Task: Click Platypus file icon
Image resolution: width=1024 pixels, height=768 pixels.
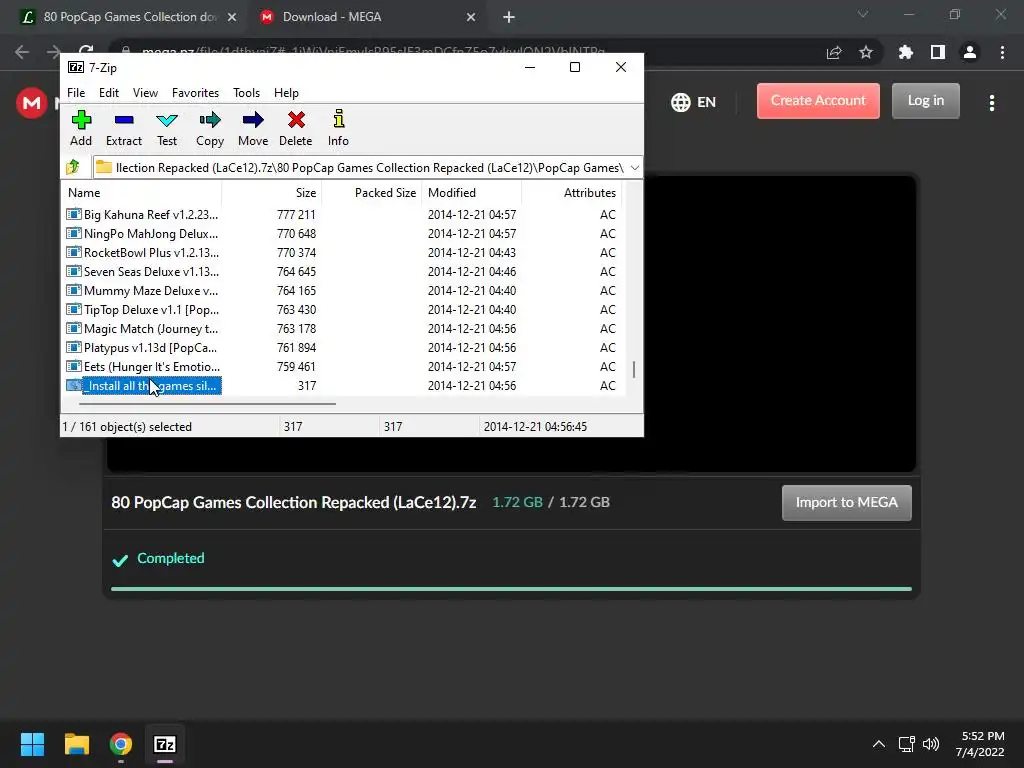Action: 74,347
